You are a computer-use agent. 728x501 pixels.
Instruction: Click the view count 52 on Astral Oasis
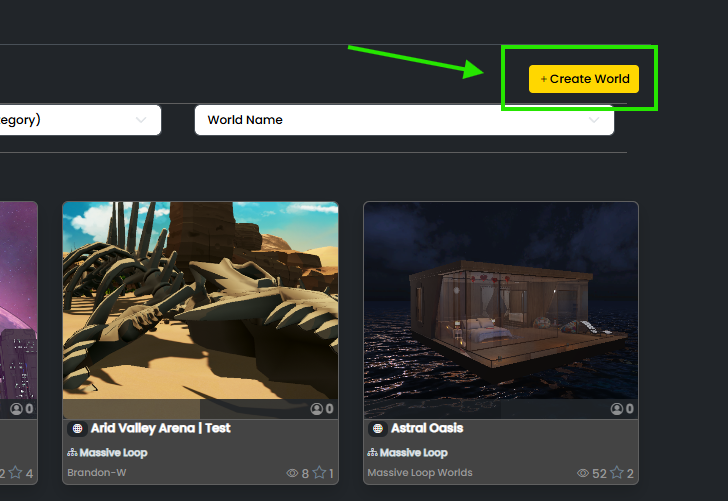(599, 473)
